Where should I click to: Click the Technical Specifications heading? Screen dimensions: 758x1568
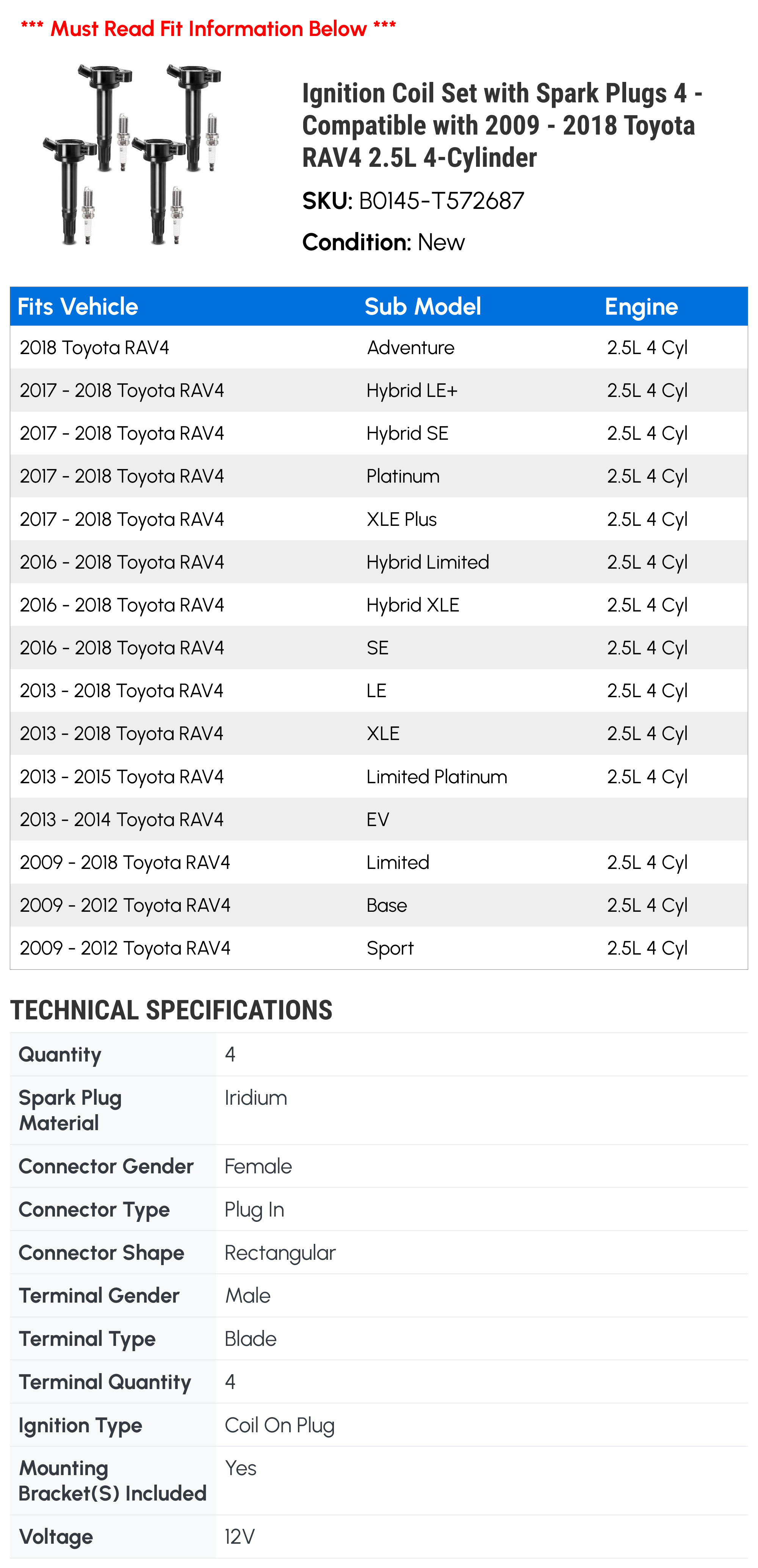click(x=172, y=1010)
